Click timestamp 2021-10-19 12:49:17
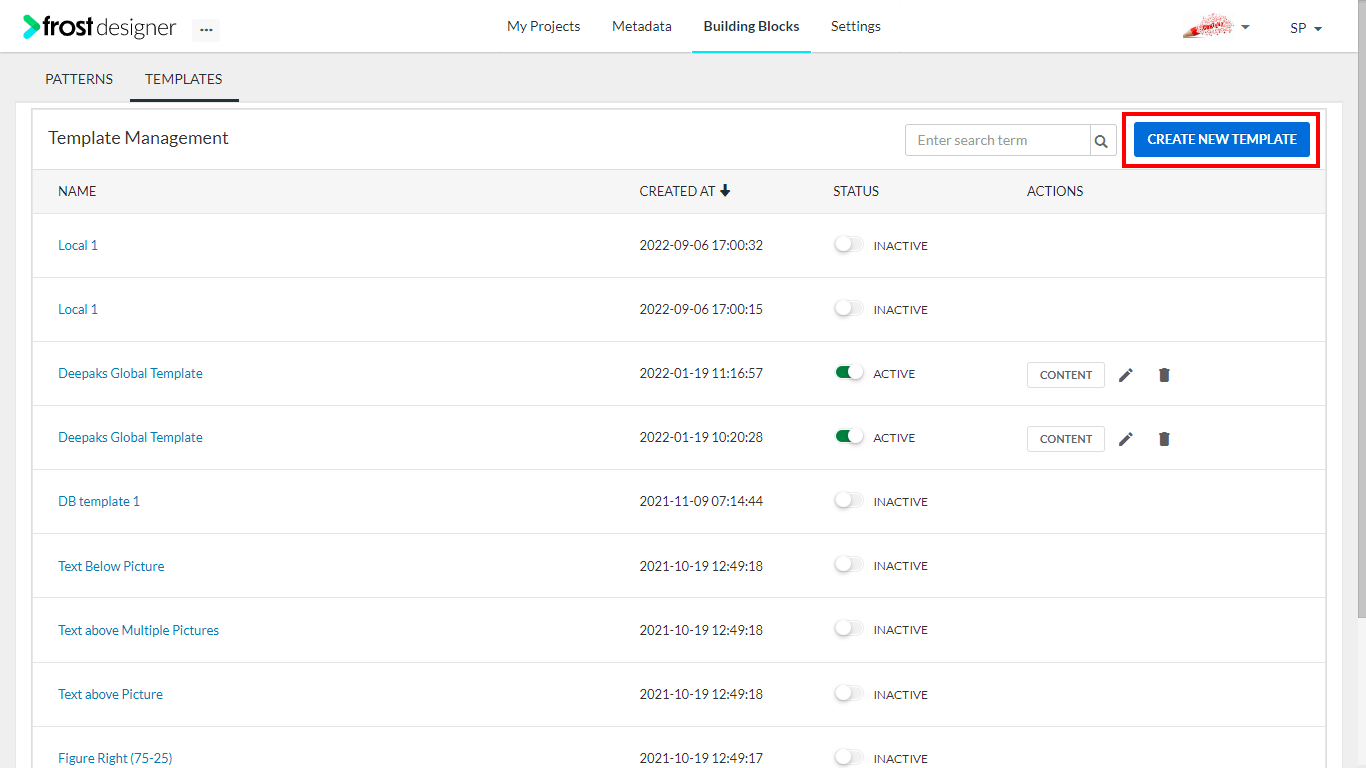 pyautogui.click(x=701, y=758)
